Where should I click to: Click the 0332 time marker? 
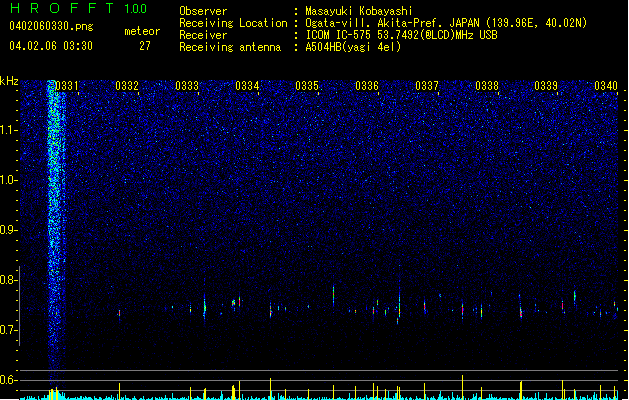127,86
